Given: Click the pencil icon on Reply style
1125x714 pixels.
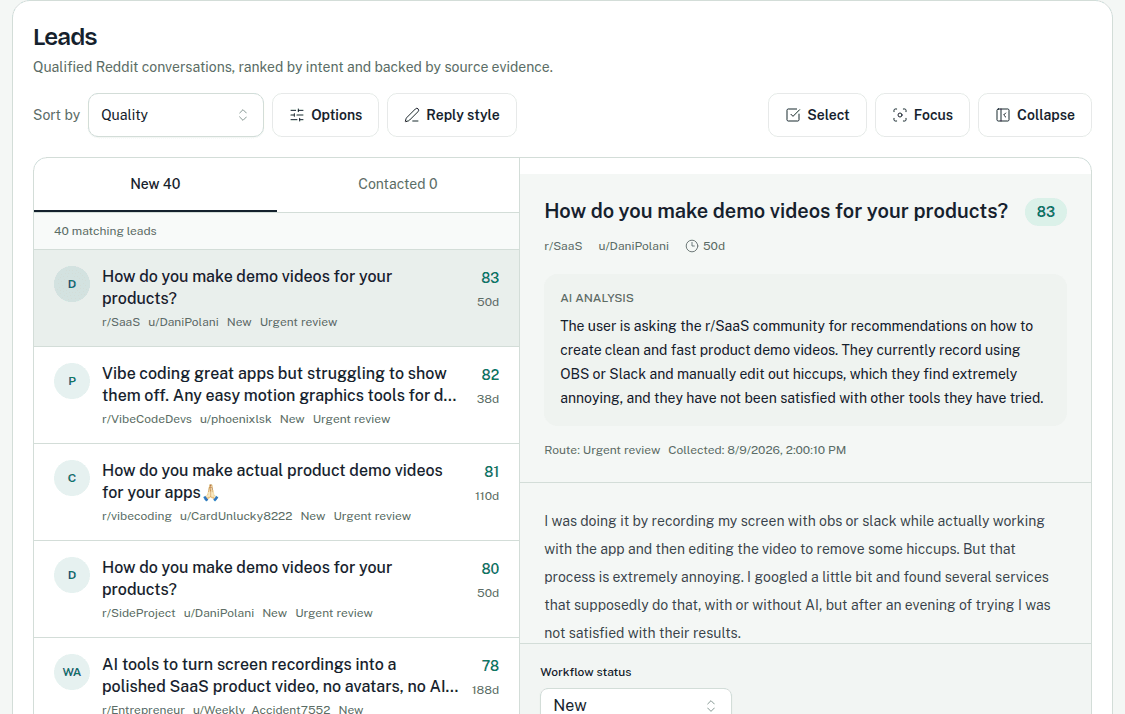Looking at the screenshot, I should pyautogui.click(x=412, y=115).
